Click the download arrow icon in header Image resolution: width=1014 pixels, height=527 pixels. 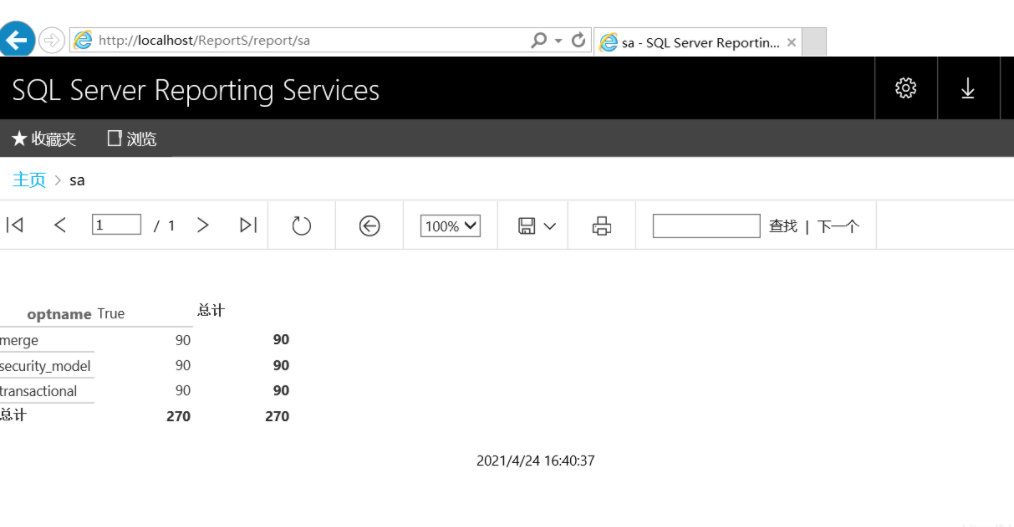tap(968, 88)
